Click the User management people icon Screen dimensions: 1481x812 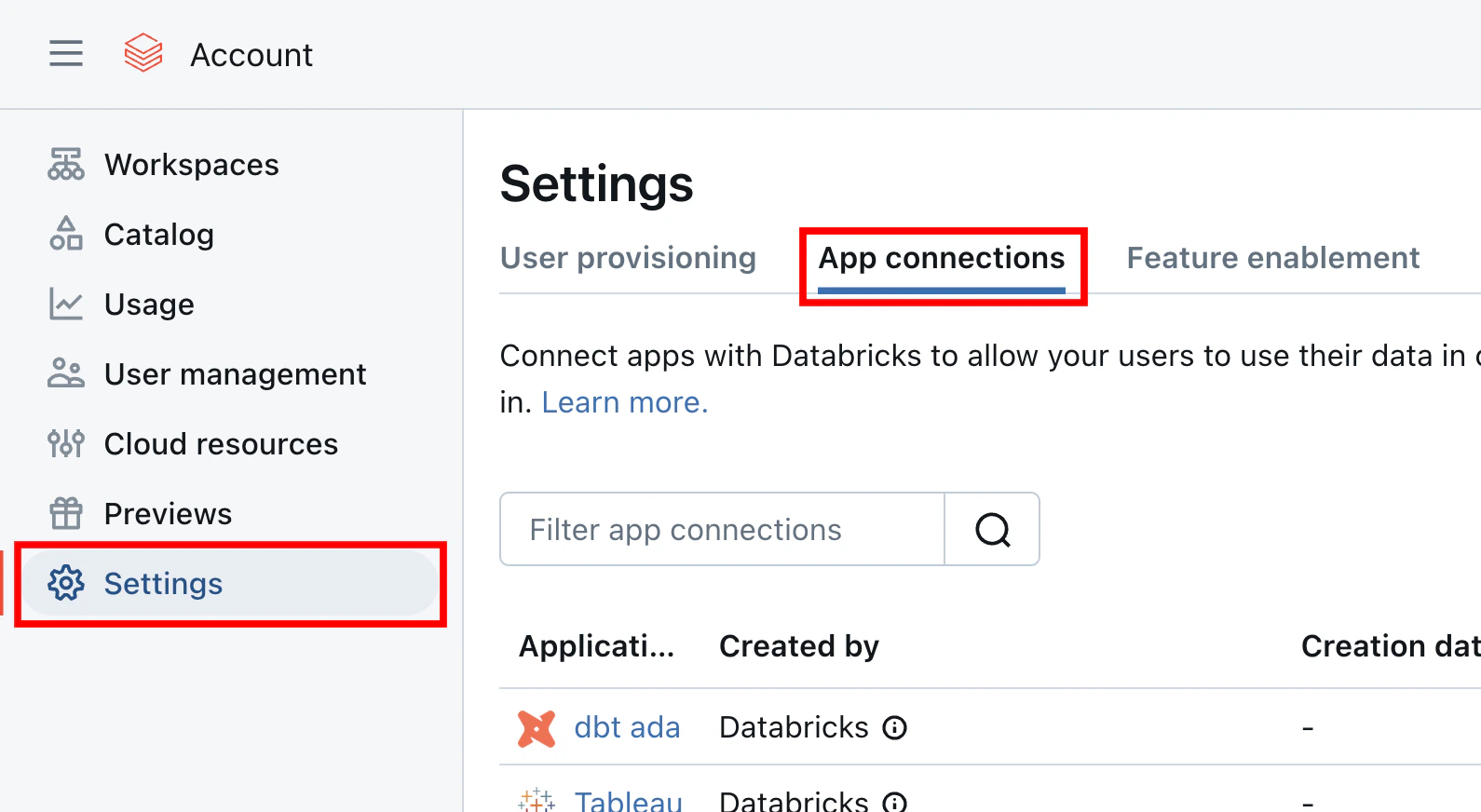click(66, 373)
